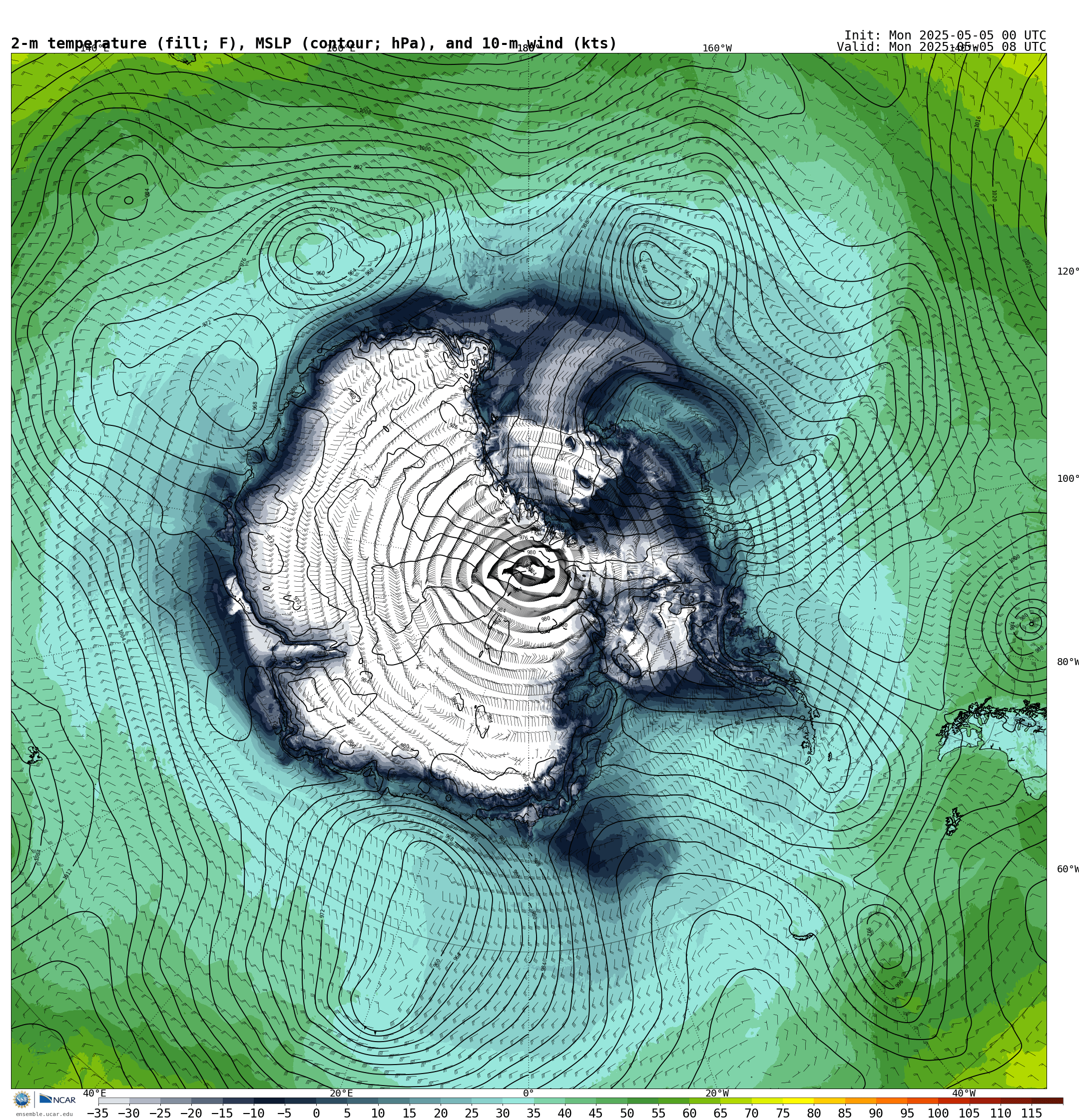The image size is (1079, 1120).
Task: Click the 20°W longitude label
Action: tap(717, 1094)
